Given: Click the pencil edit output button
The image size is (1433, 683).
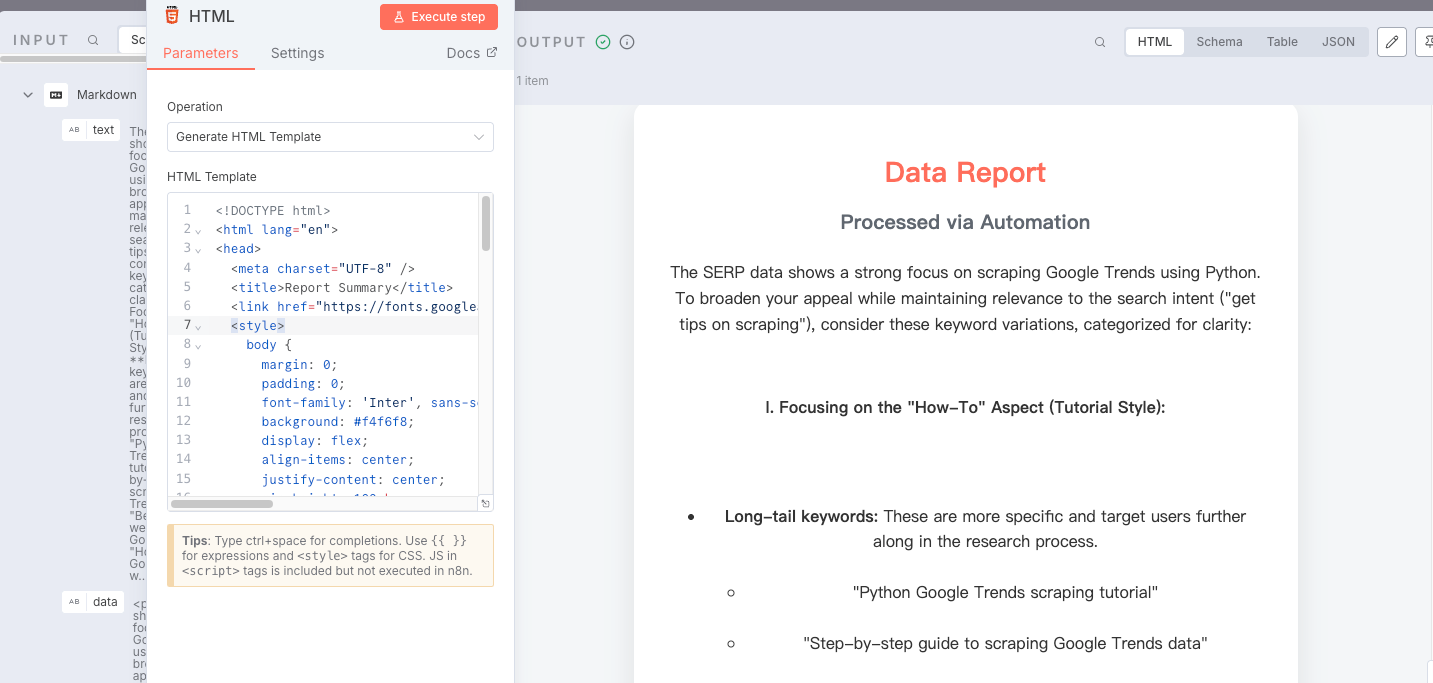Looking at the screenshot, I should [1392, 42].
